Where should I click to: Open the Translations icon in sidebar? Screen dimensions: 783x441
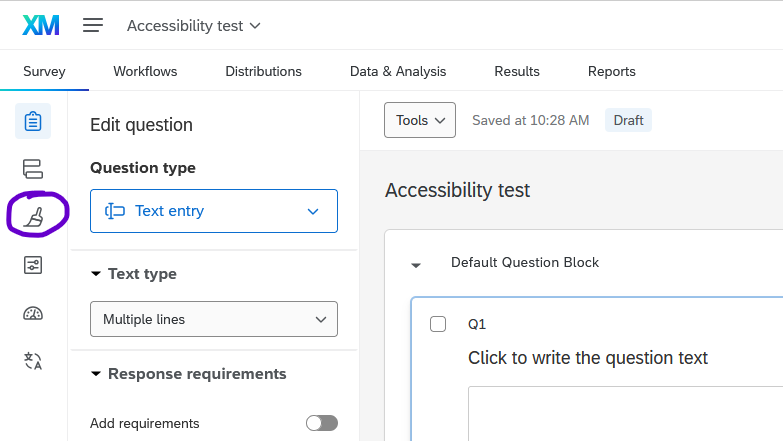tap(33, 361)
